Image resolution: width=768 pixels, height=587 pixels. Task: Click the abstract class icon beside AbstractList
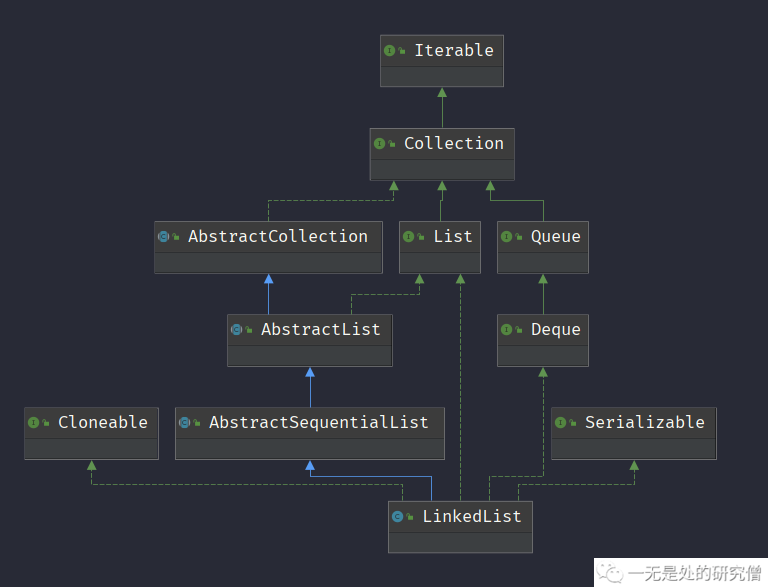[237, 329]
